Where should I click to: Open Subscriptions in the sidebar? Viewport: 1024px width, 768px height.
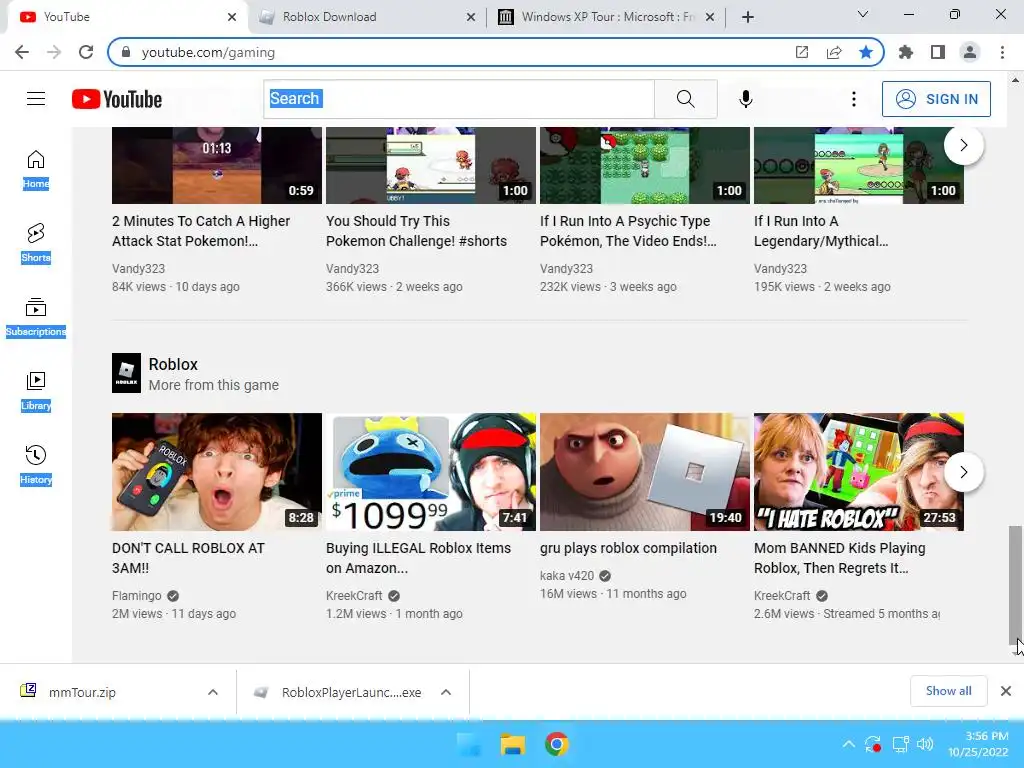(x=36, y=317)
